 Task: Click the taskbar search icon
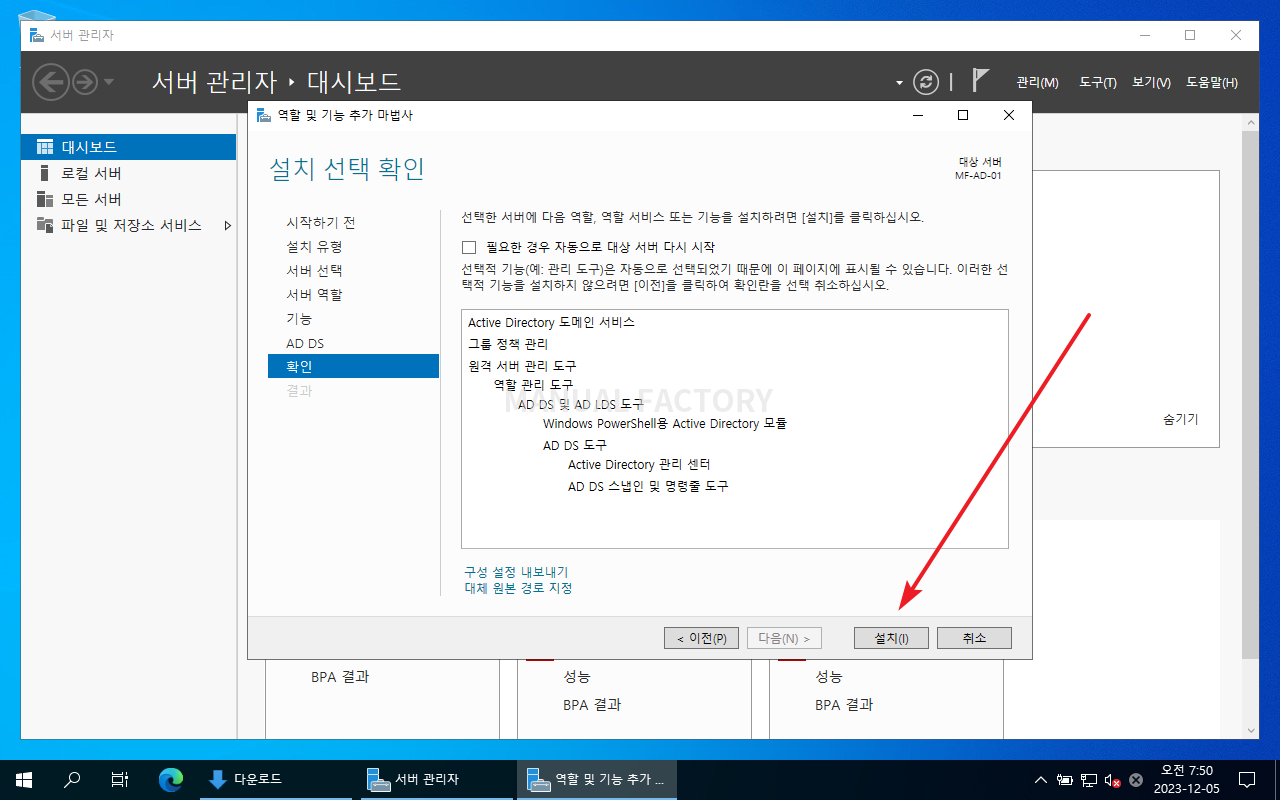[72, 779]
